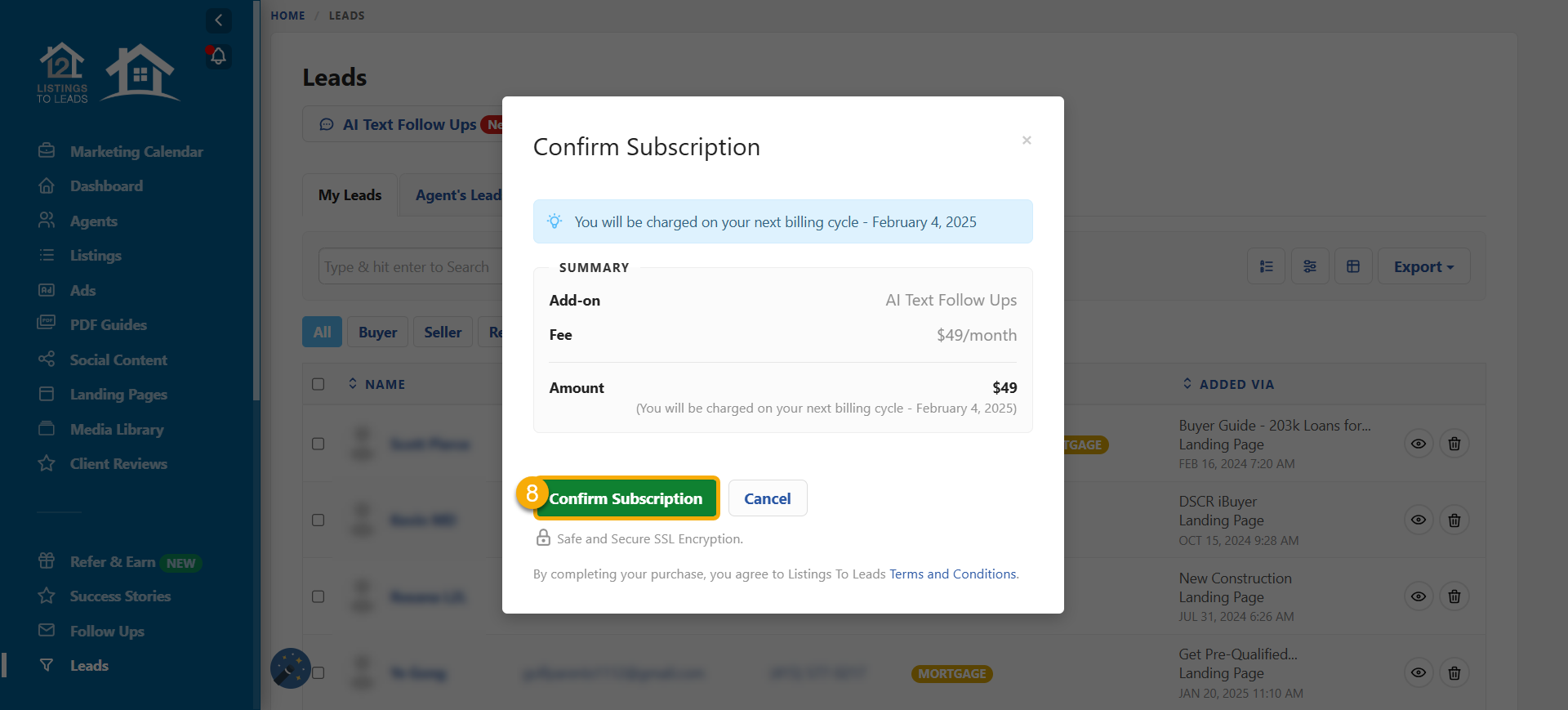The width and height of the screenshot is (1568, 710).
Task: Open the Terms and Conditions link
Action: [953, 574]
